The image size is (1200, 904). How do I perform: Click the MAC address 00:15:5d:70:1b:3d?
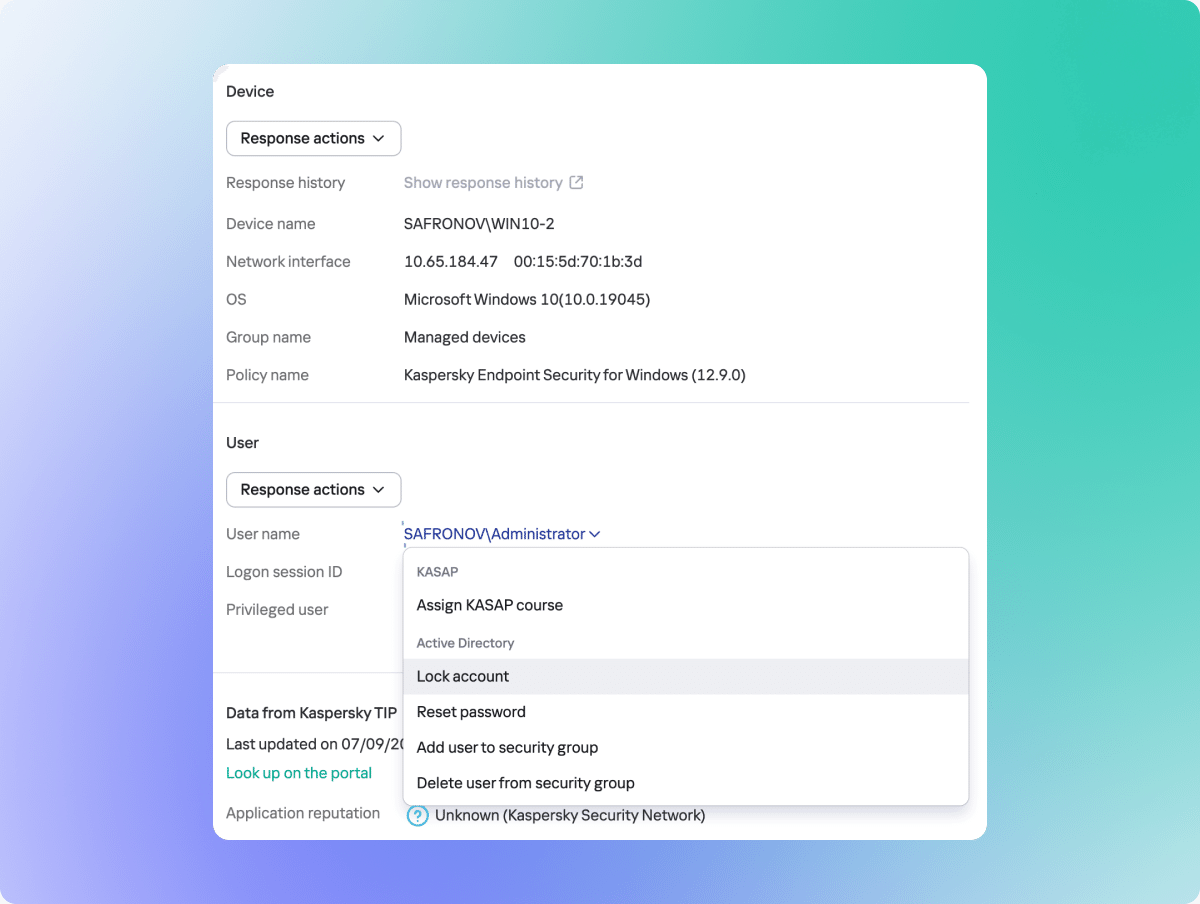[x=578, y=262]
